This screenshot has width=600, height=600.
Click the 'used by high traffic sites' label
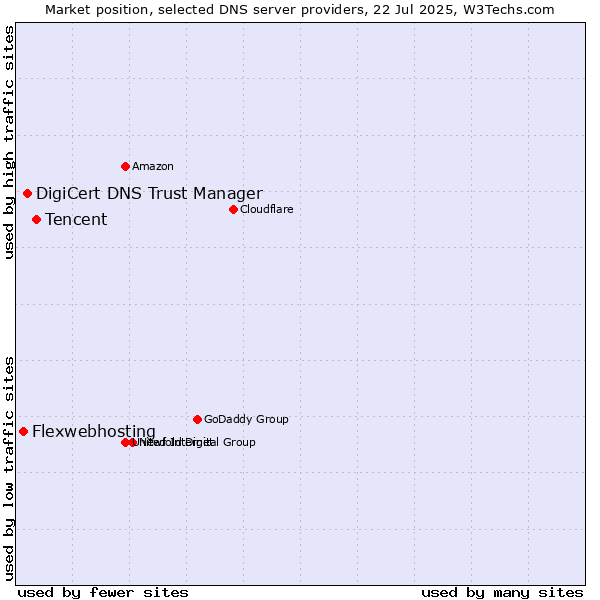tap(9, 142)
